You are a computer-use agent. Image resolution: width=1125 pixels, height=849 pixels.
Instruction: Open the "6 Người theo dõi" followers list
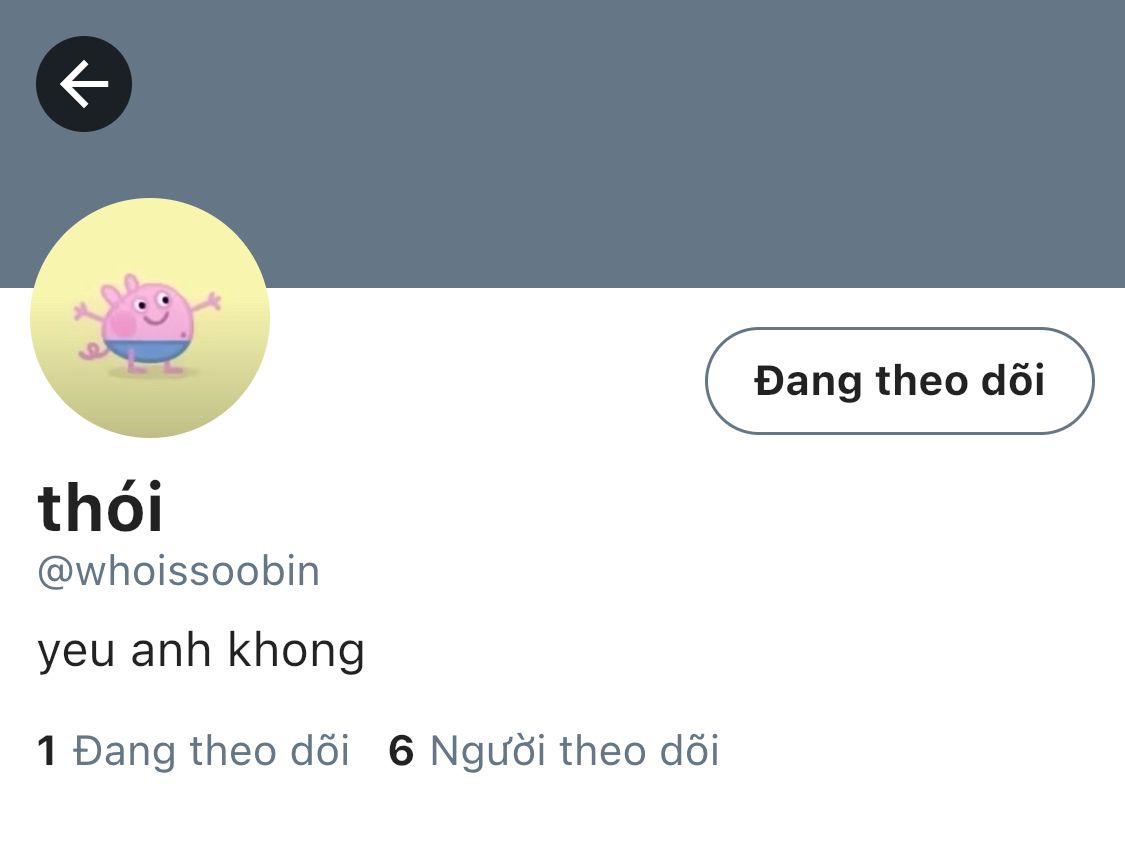pyautogui.click(x=554, y=751)
